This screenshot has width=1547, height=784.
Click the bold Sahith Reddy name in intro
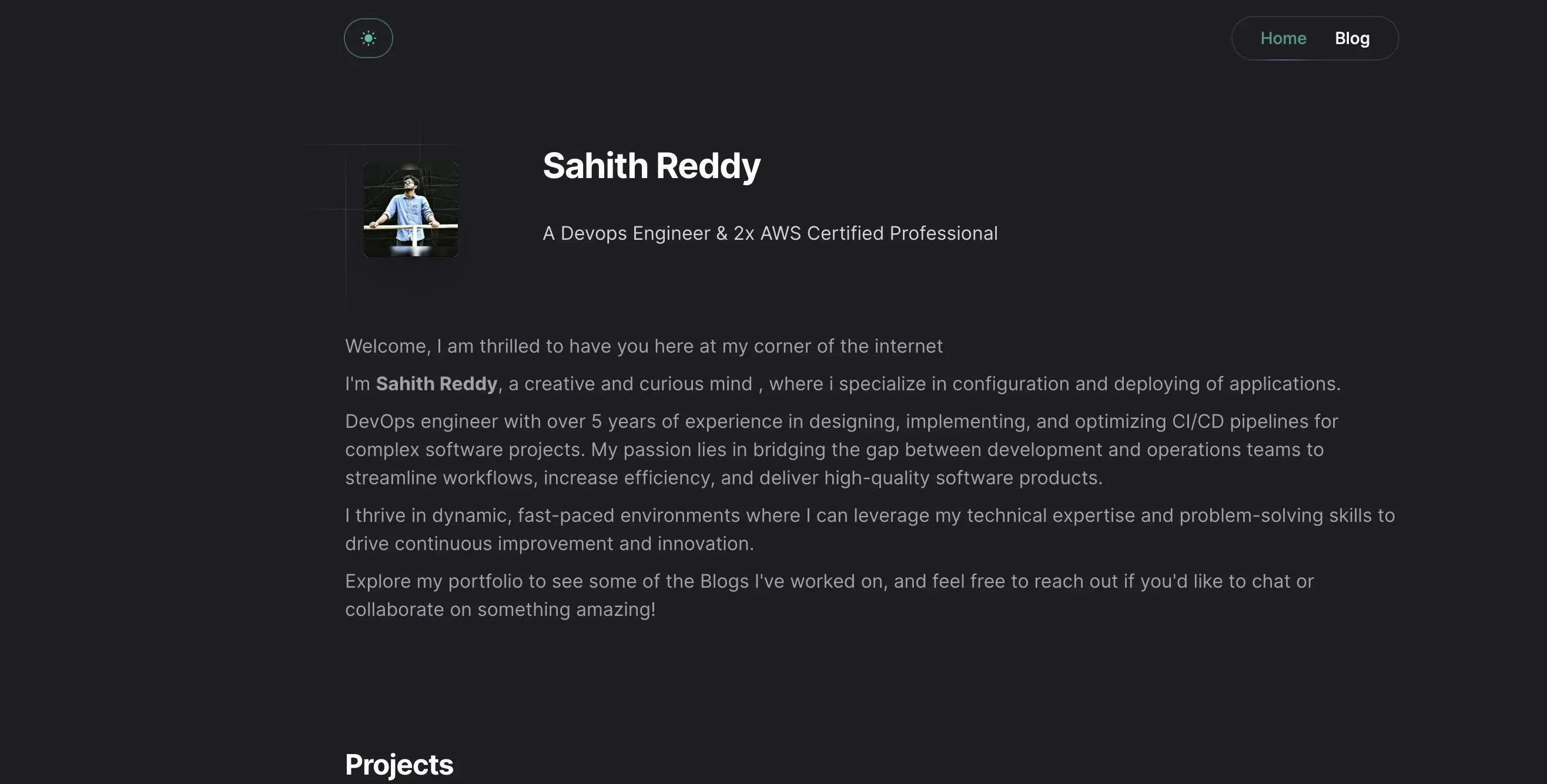coord(437,384)
